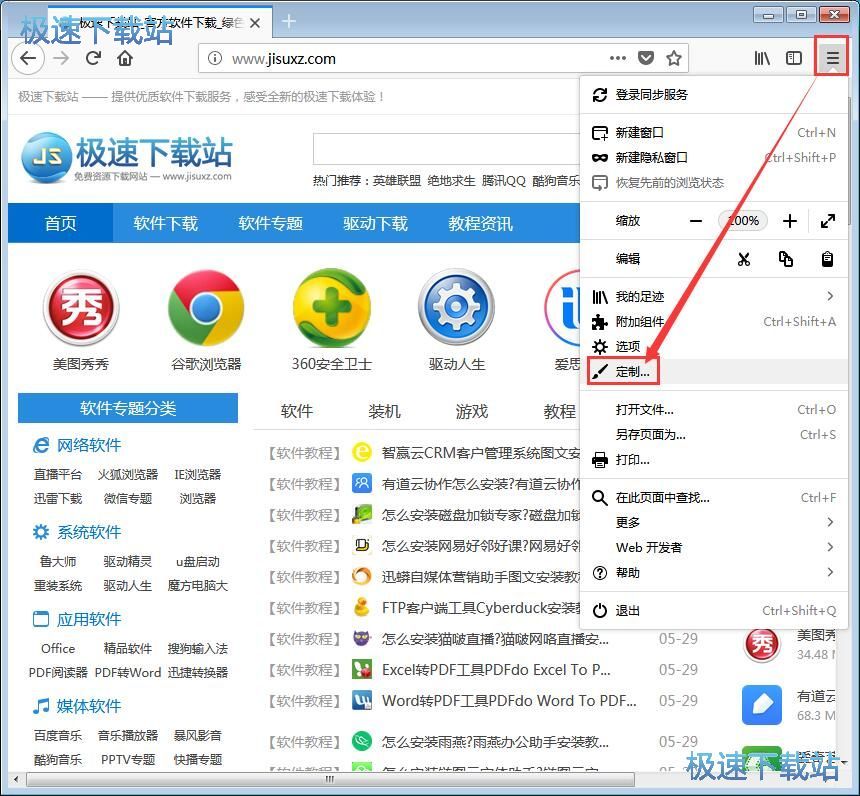Select 打印... menu item

[714, 460]
